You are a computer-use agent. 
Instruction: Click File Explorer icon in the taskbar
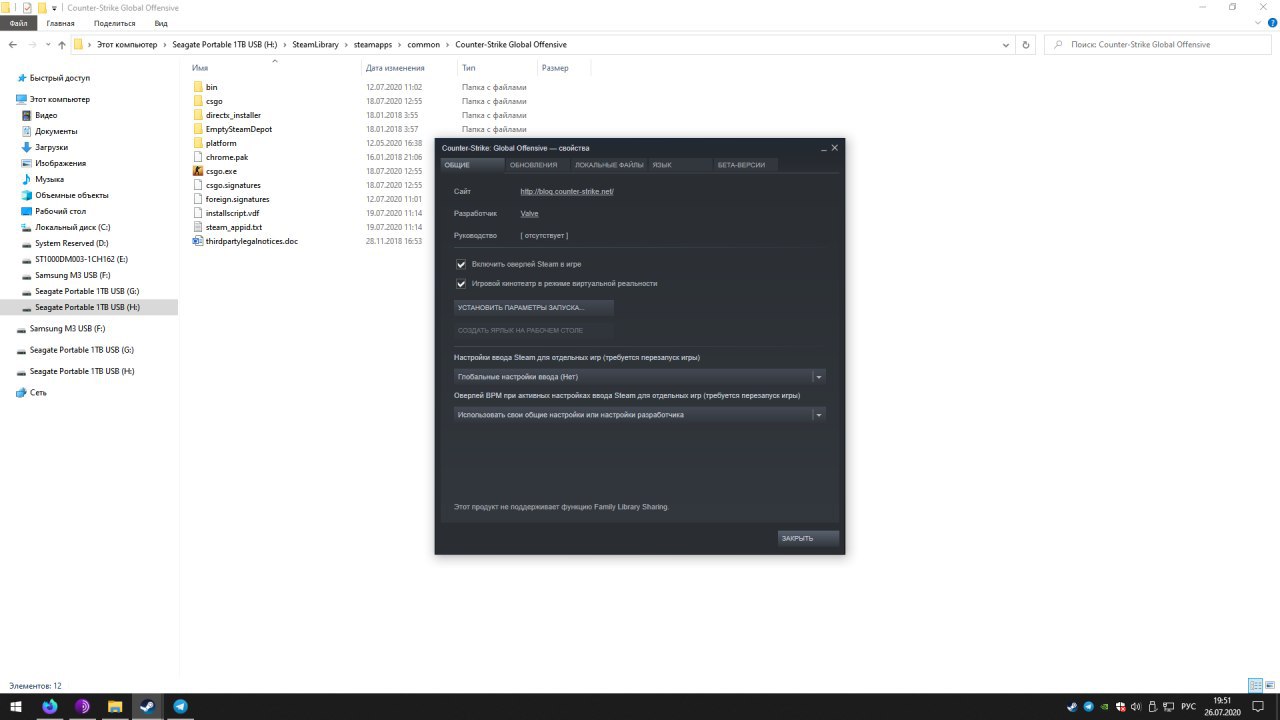point(115,706)
